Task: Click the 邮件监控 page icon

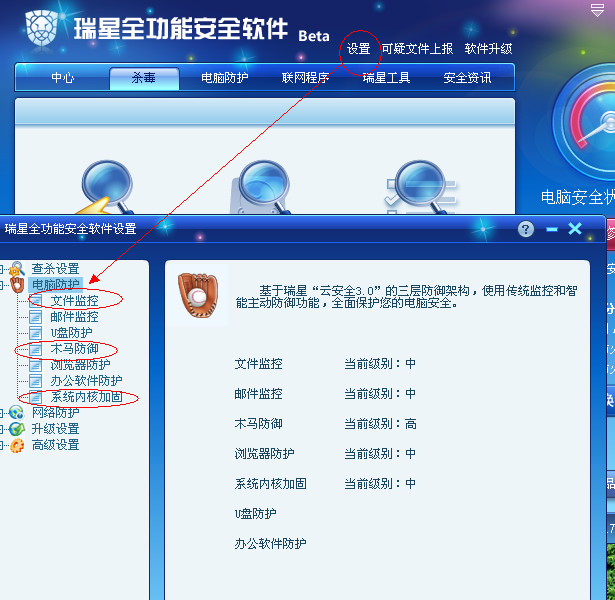Action: click(35, 317)
